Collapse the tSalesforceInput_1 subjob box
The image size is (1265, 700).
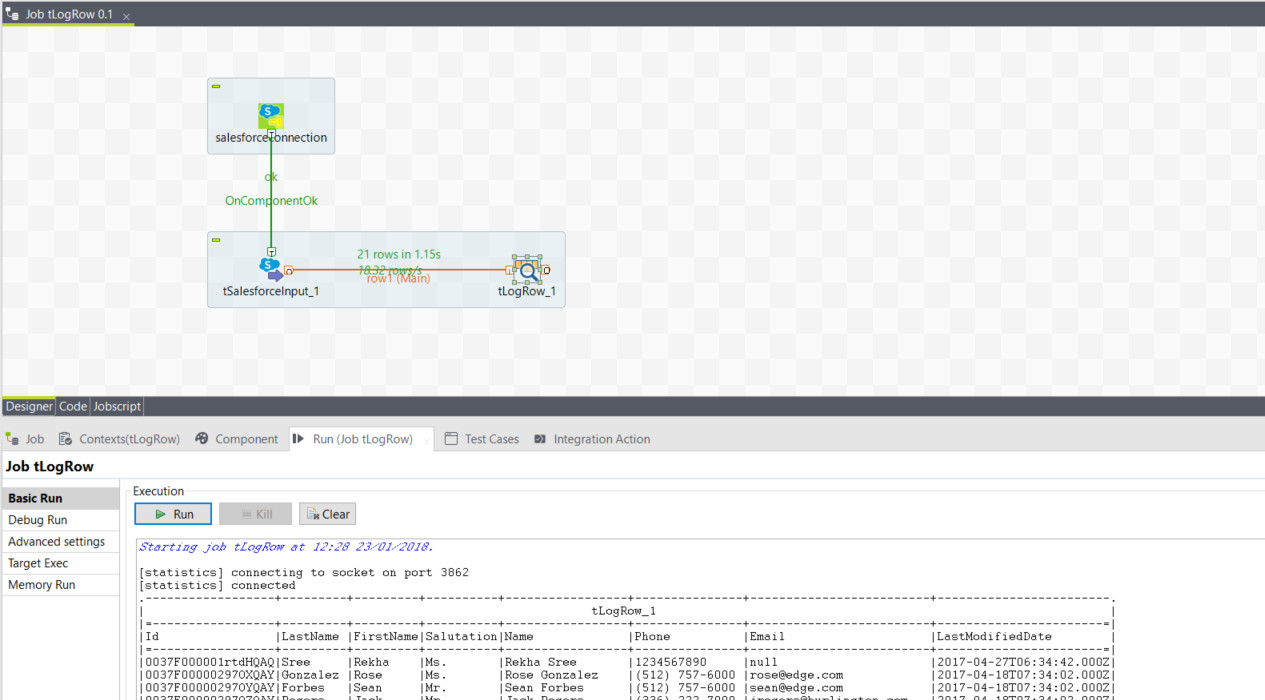tap(216, 240)
